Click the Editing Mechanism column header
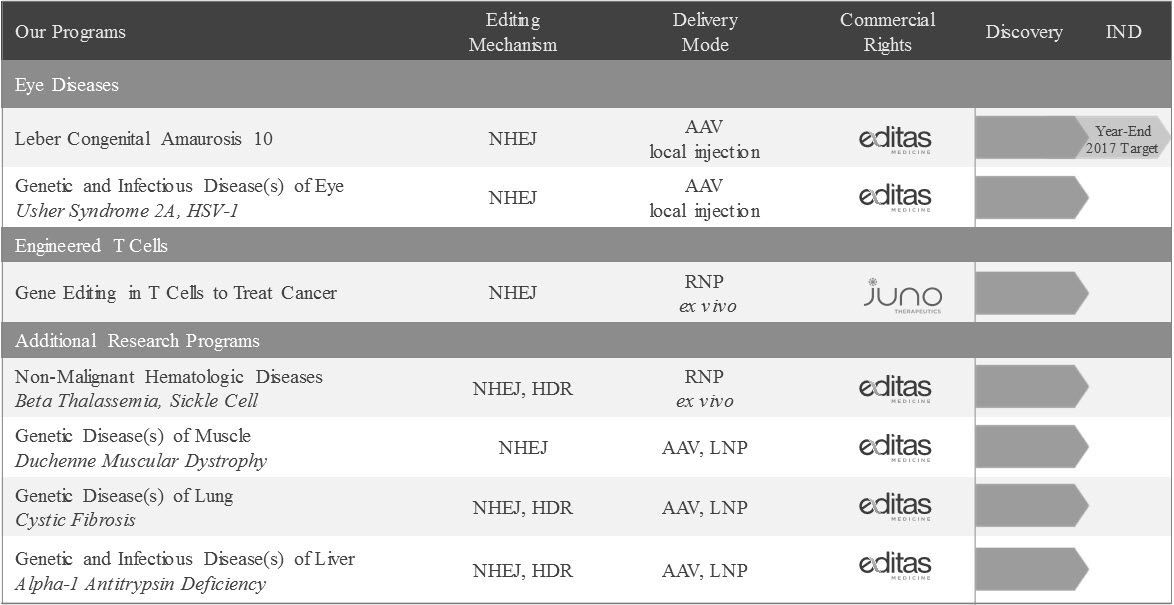The height and width of the screenshot is (605, 1174). [513, 32]
